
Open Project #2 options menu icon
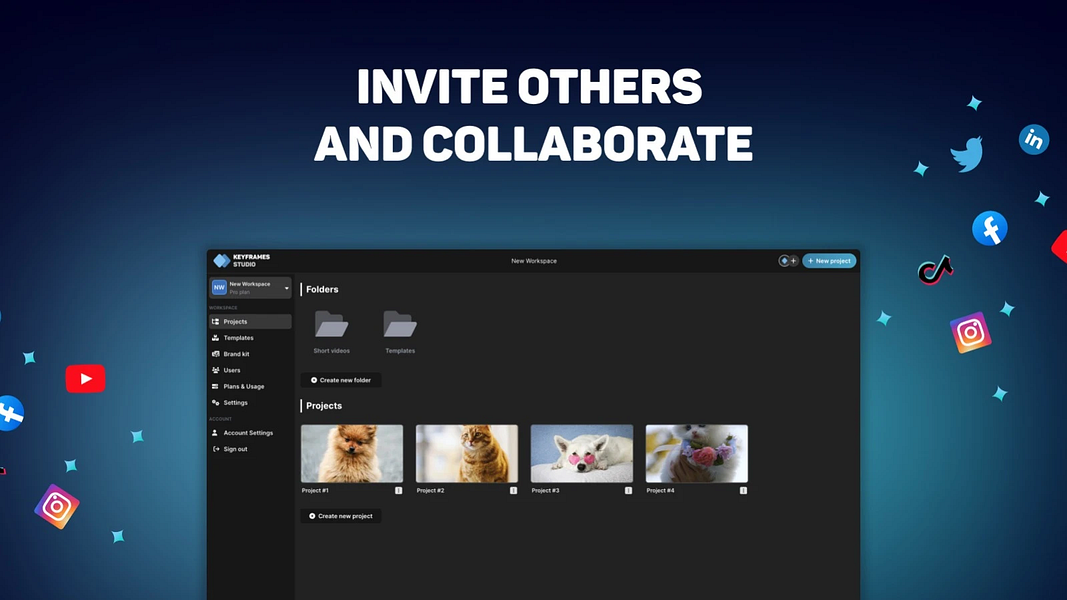click(514, 490)
